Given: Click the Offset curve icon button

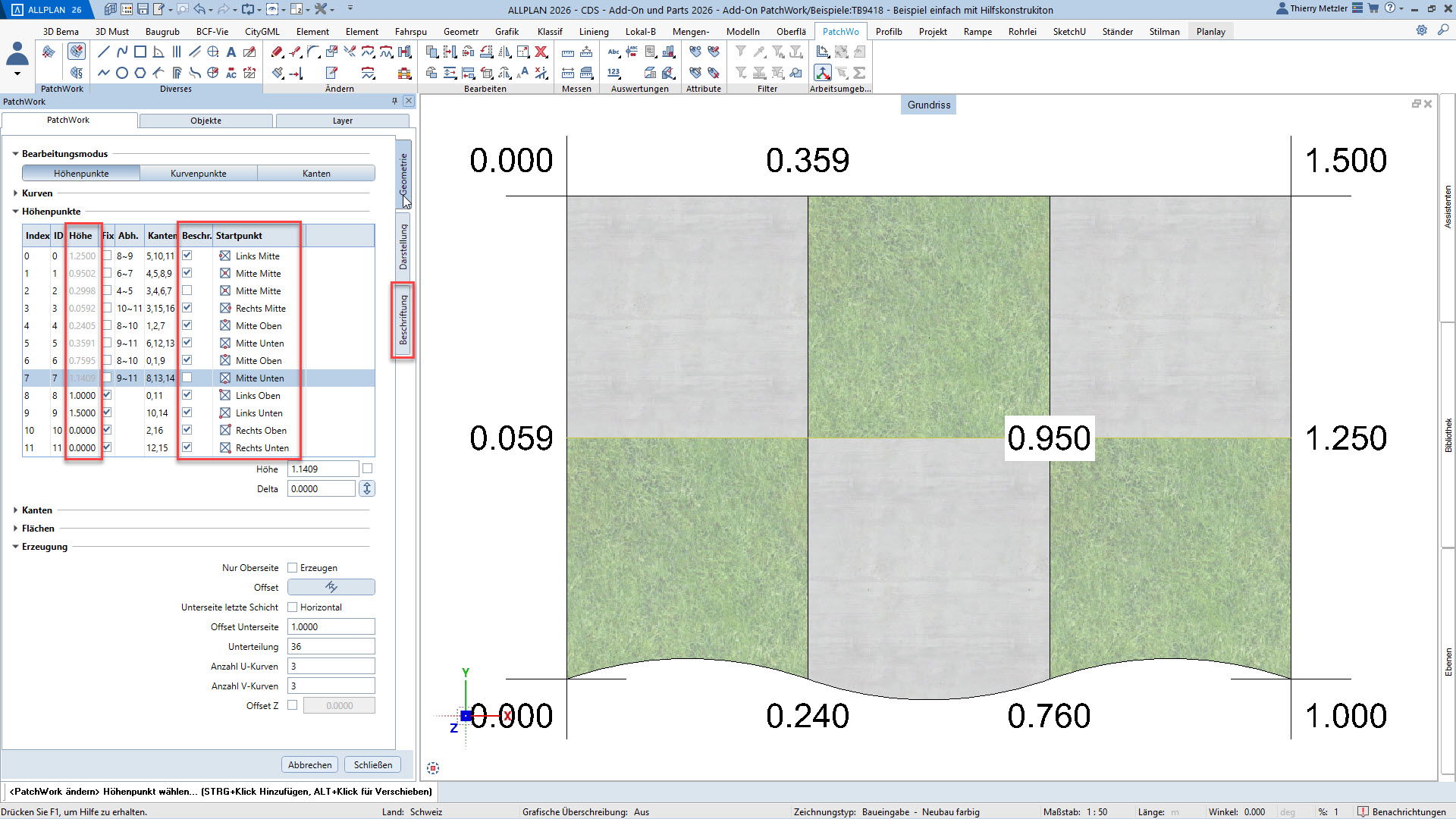Looking at the screenshot, I should coord(331,587).
